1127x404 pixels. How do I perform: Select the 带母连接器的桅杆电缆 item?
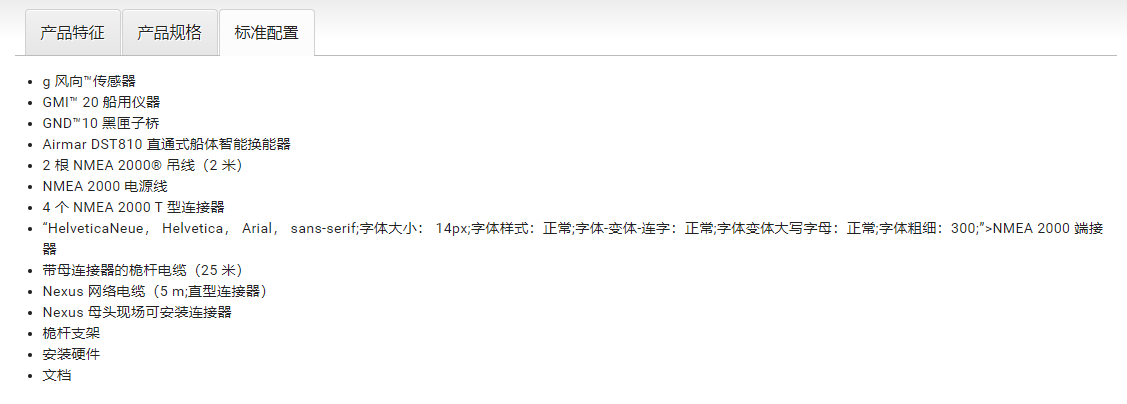tap(143, 270)
